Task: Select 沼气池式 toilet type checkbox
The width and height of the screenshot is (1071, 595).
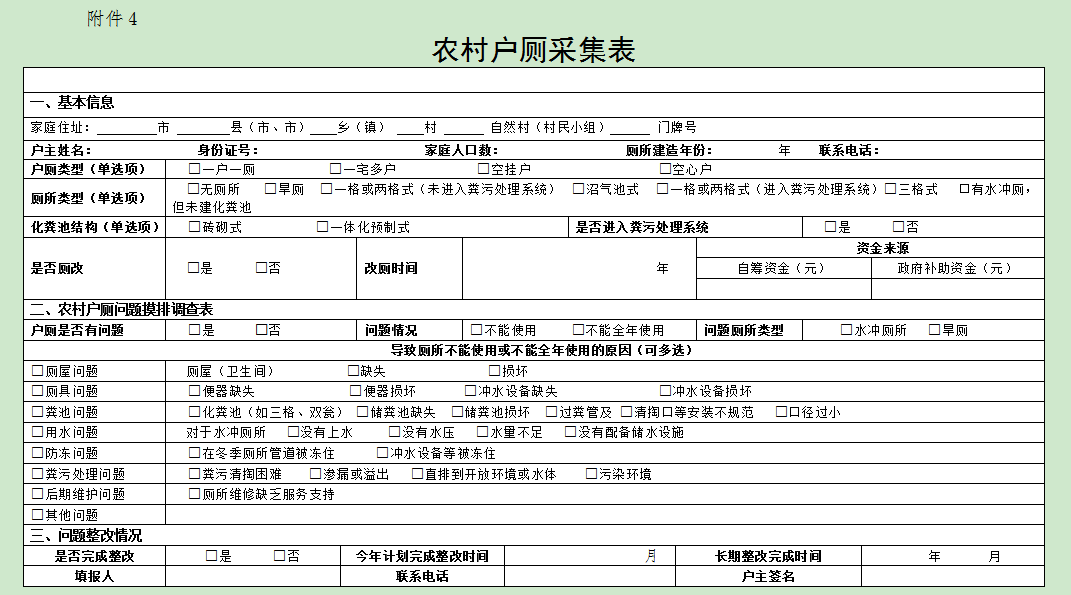Action: [578, 189]
